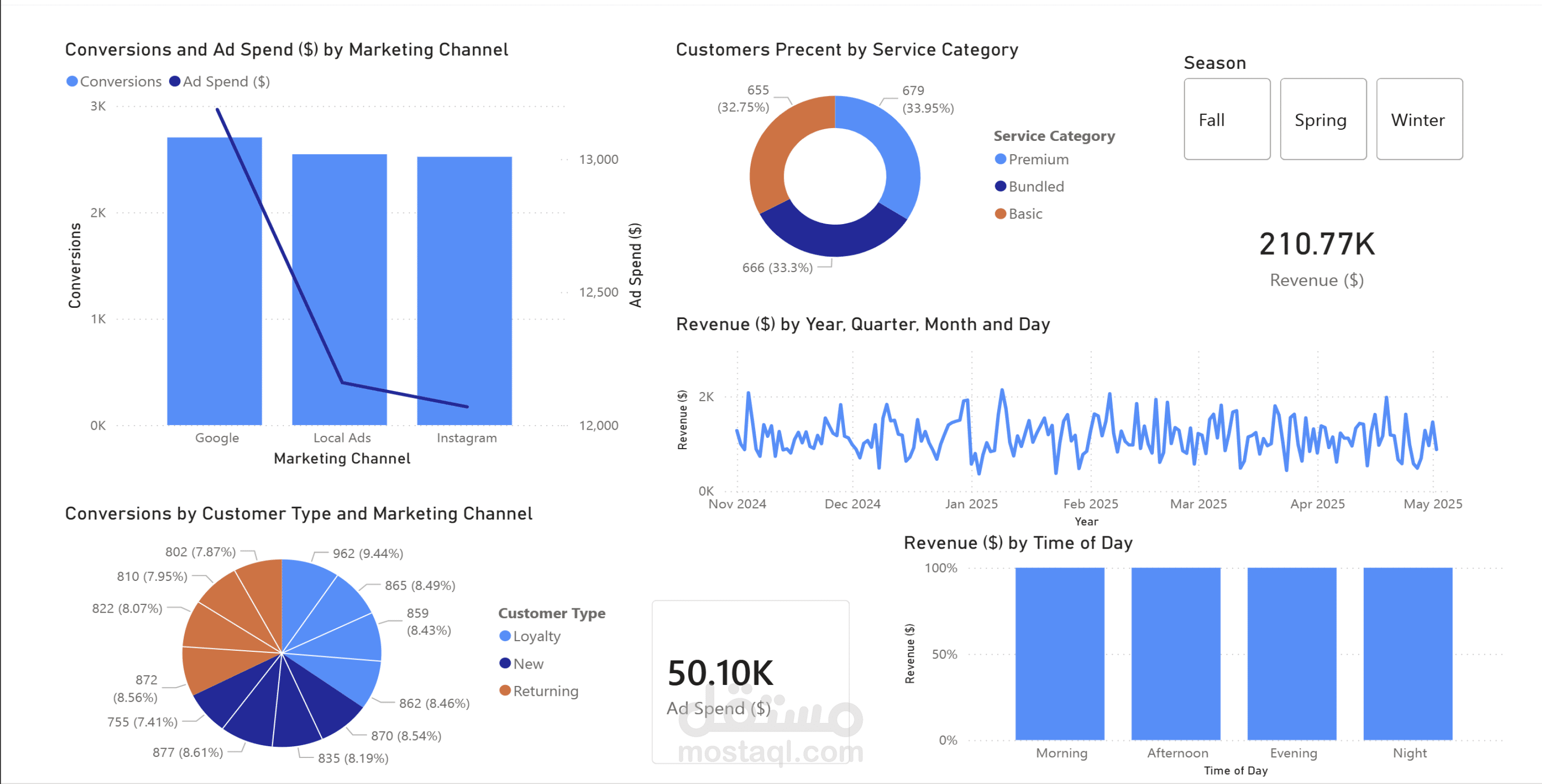Click the Bundled legend marker
The height and width of the screenshot is (784, 1542).
point(1000,186)
